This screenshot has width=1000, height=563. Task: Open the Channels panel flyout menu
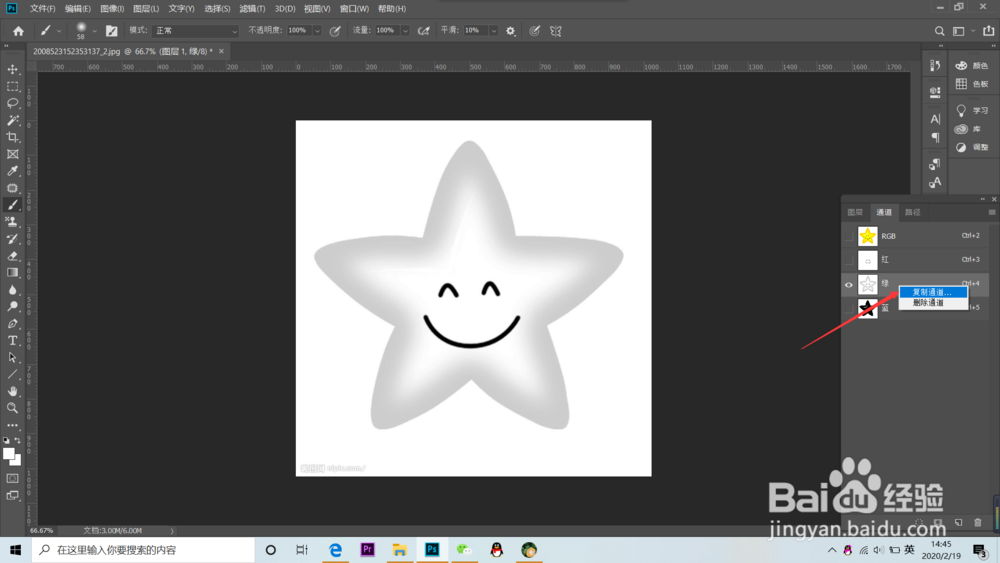[992, 212]
